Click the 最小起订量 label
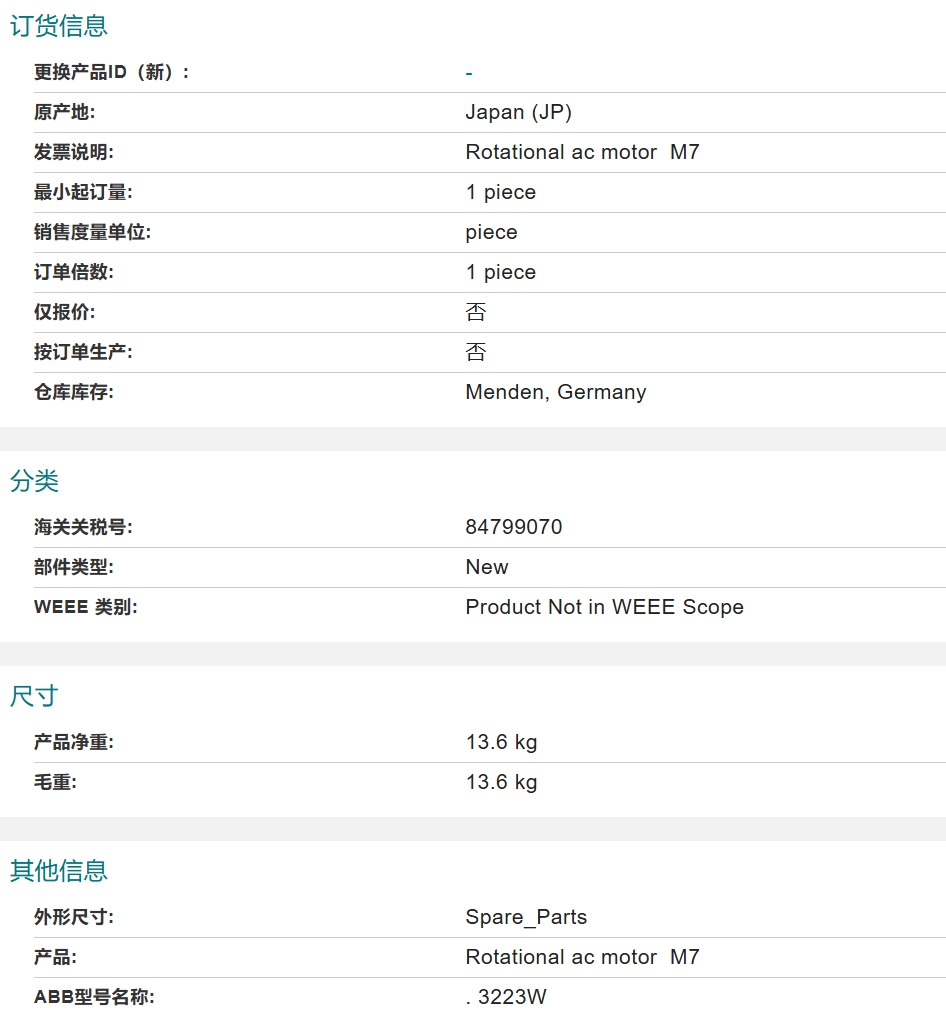This screenshot has width=946, height=1024. 83,193
